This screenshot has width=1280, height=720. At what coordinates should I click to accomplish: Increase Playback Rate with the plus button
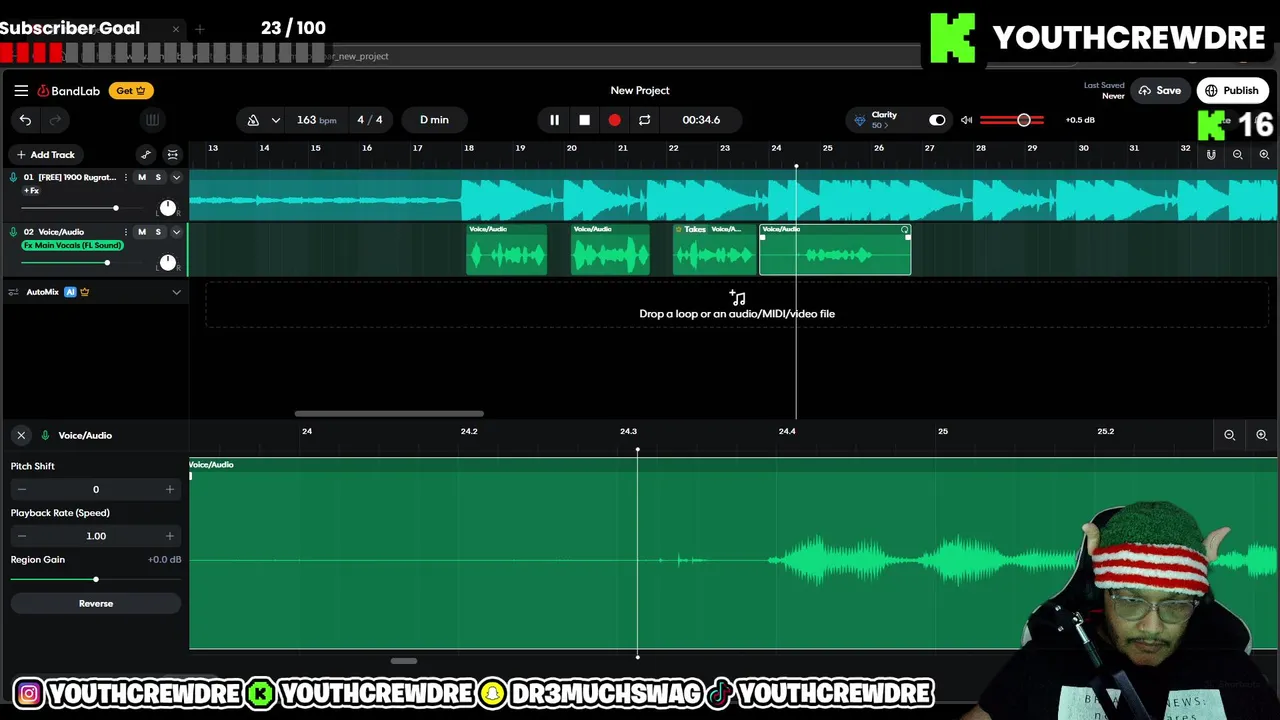click(x=169, y=536)
